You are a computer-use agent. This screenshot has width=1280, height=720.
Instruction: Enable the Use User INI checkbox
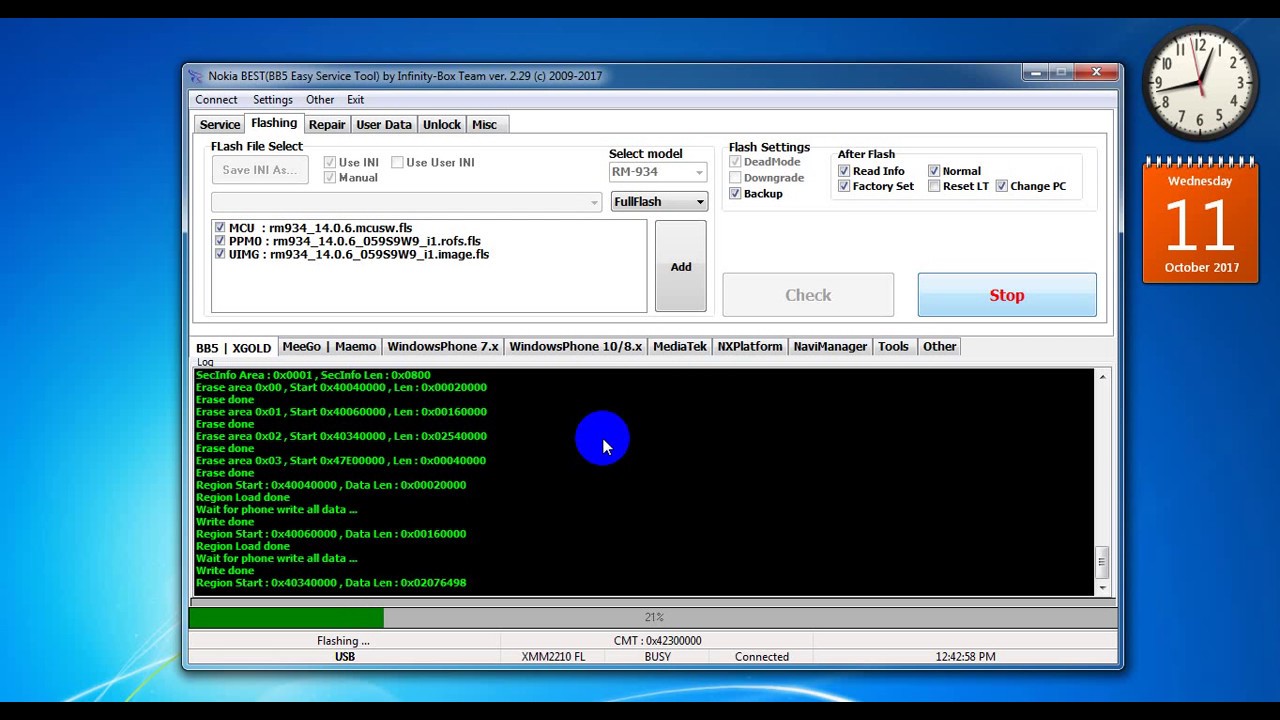tap(397, 162)
